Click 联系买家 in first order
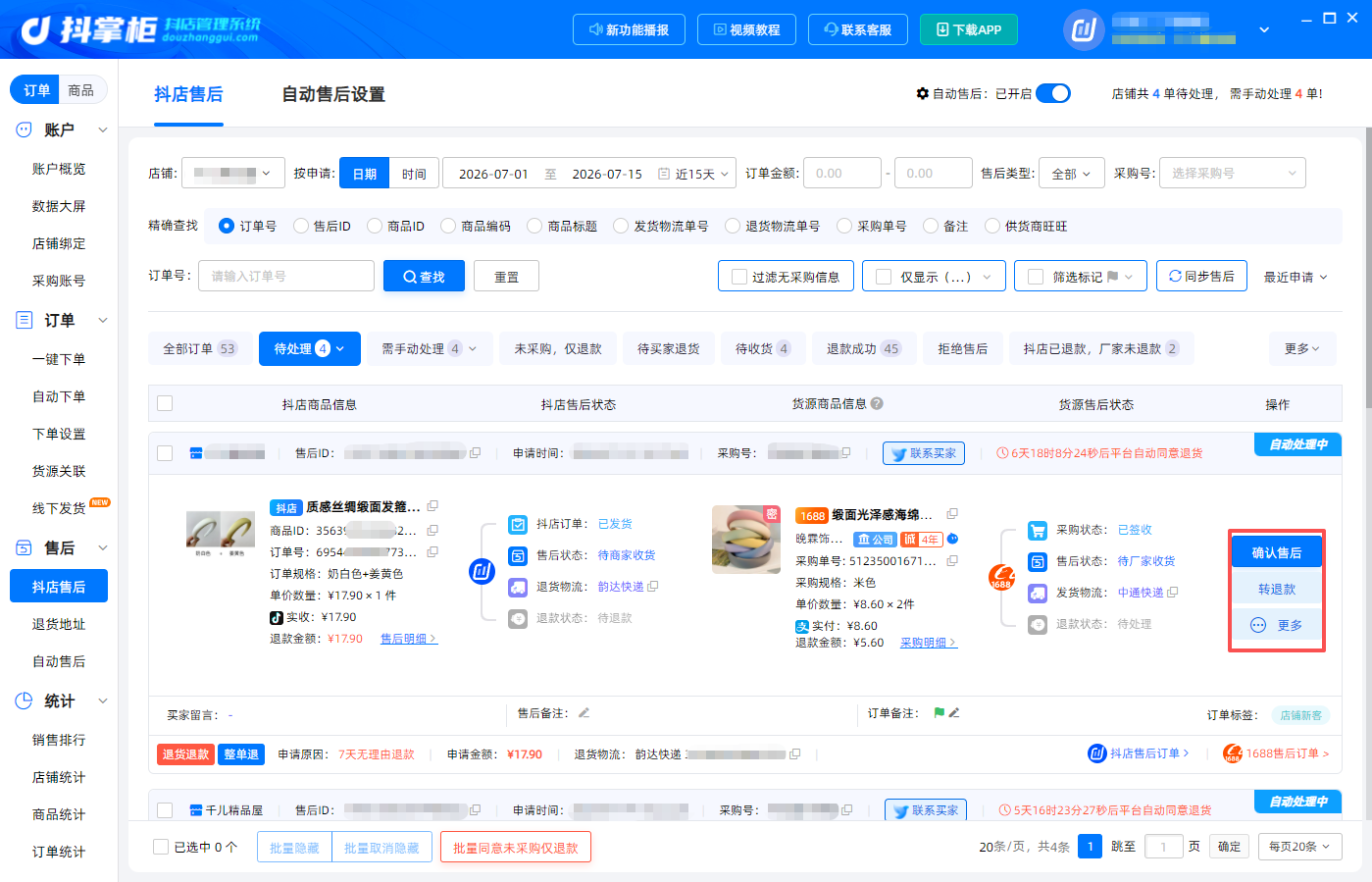Screen dimensions: 1372x882 click(924, 453)
